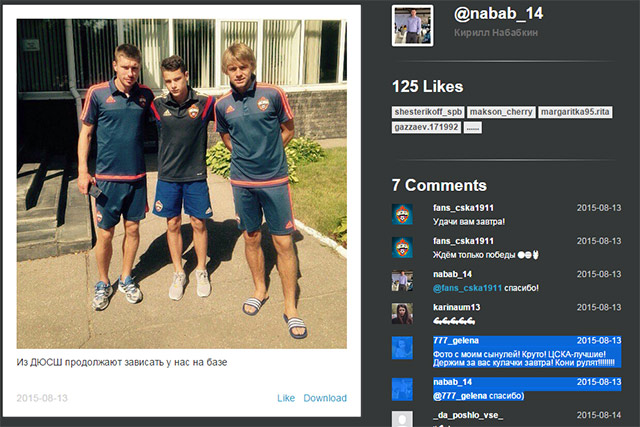Click the @nabab_14 username heading

tap(498, 13)
